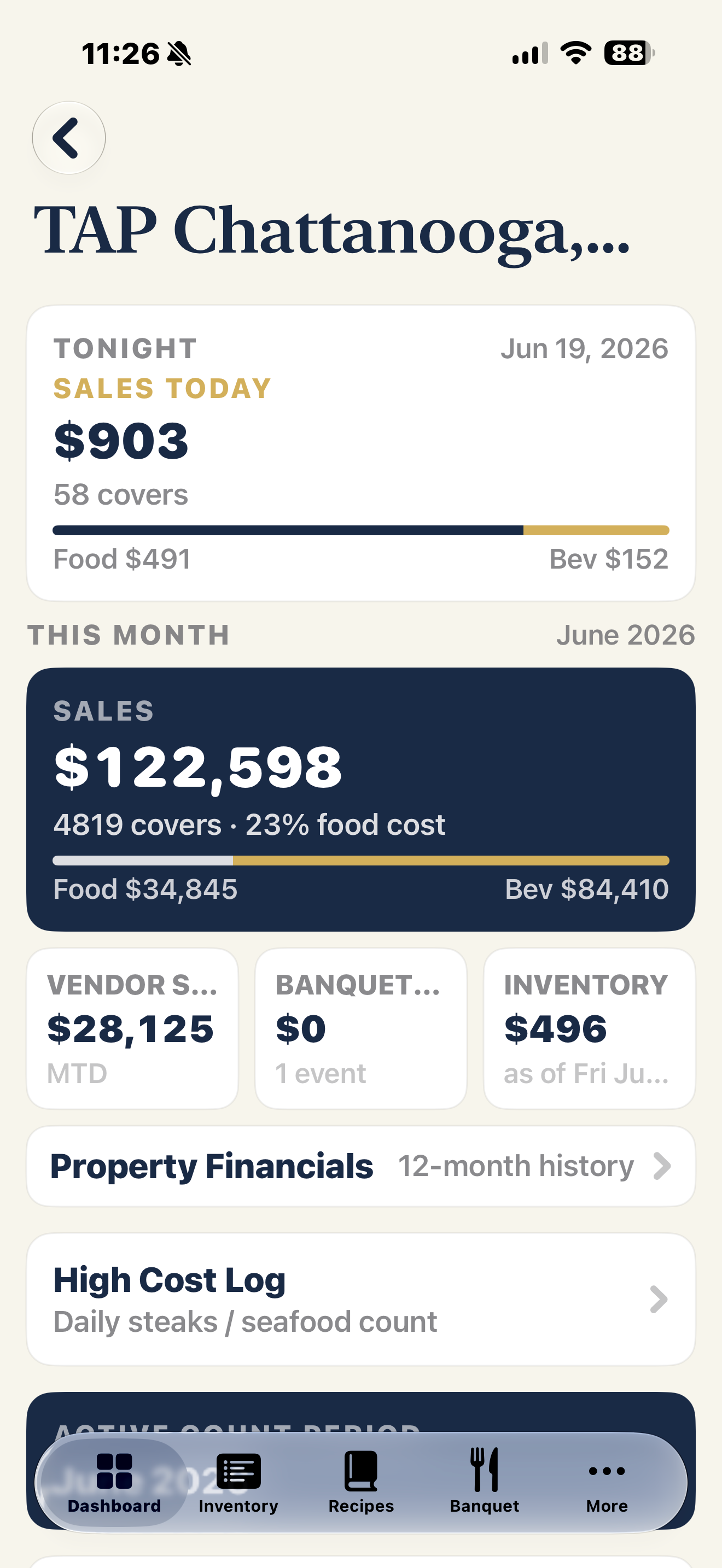Open the Dashboard grid icon

(114, 1471)
